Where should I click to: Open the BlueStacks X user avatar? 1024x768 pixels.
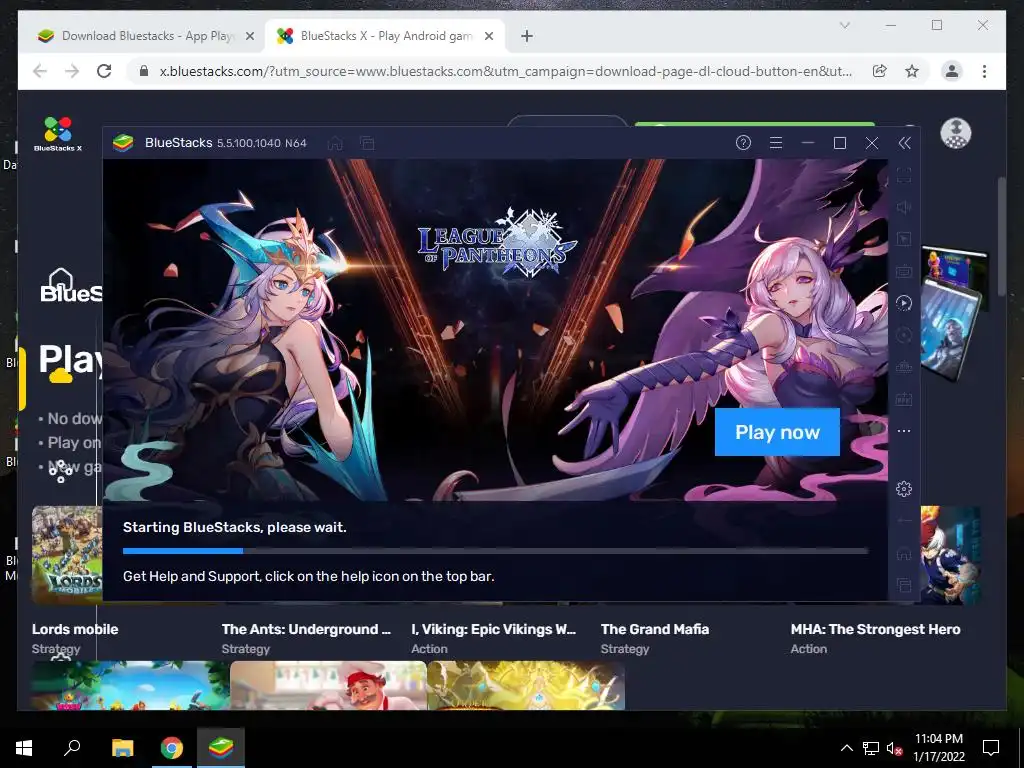click(955, 133)
